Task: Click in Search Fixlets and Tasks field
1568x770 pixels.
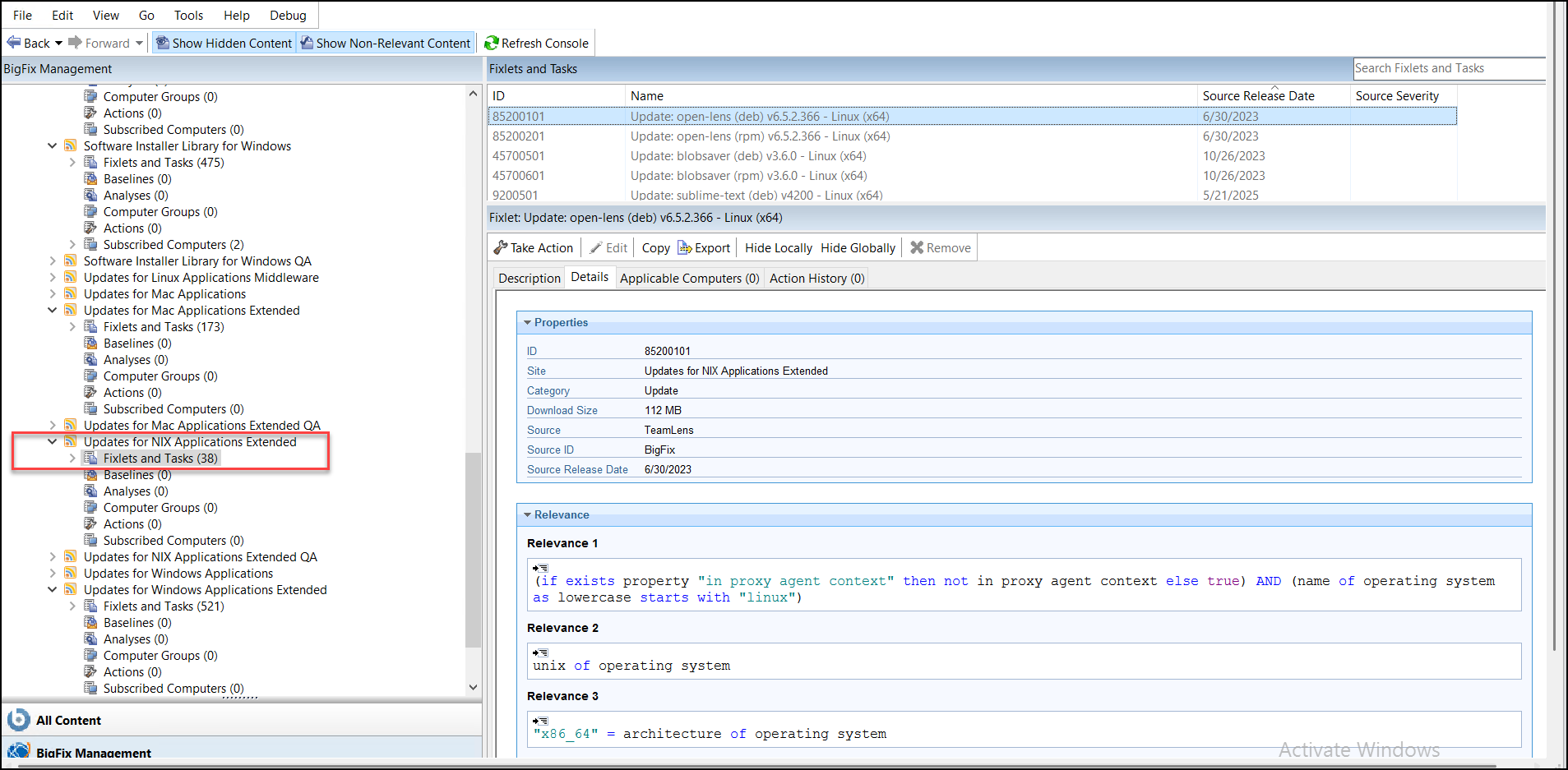Action: point(1449,68)
